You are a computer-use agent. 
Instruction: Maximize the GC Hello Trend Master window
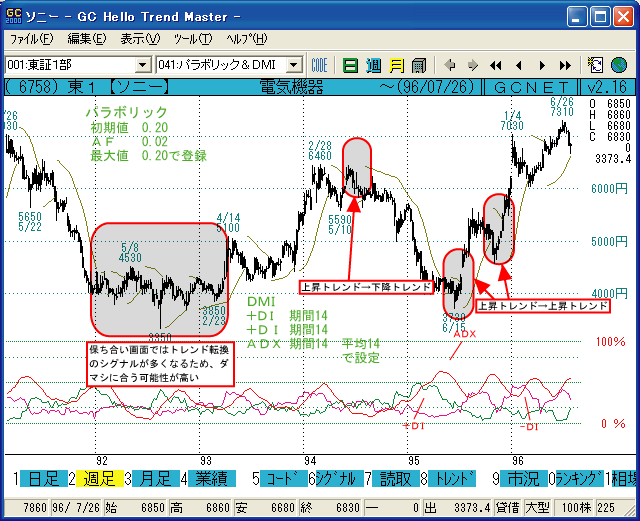[600, 17]
